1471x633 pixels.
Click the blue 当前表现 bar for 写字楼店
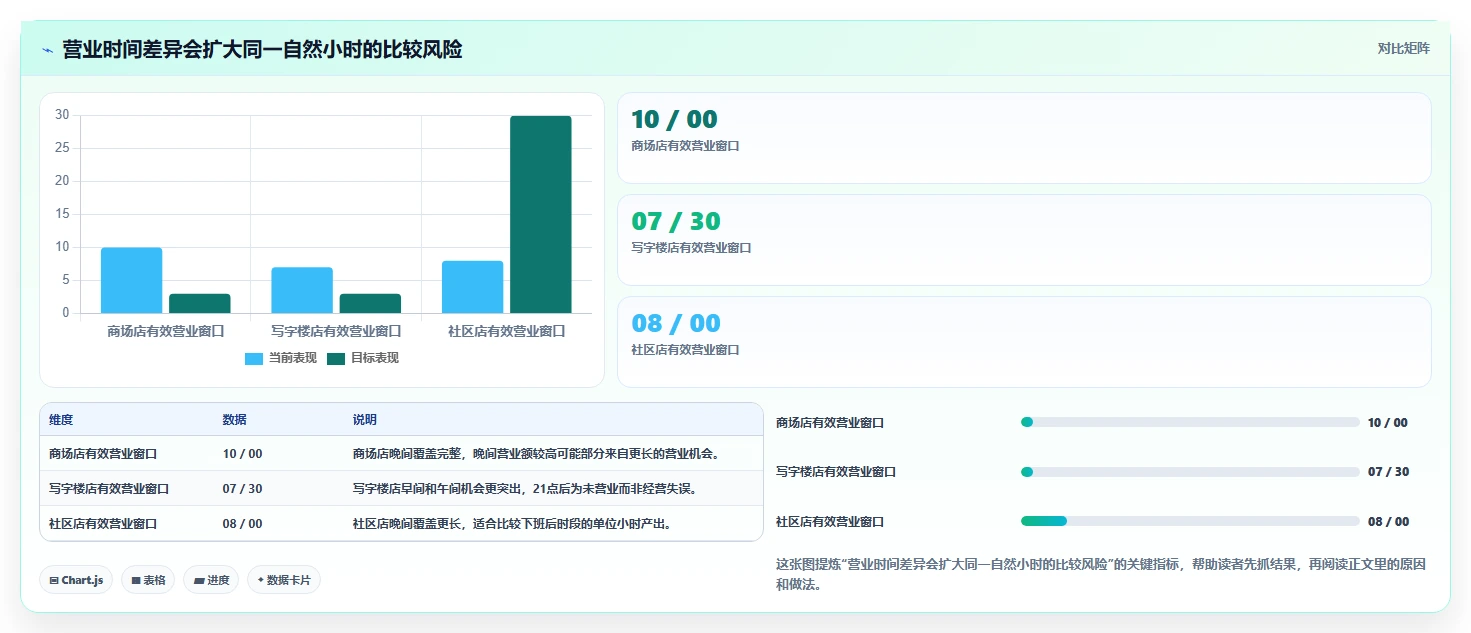point(302,290)
